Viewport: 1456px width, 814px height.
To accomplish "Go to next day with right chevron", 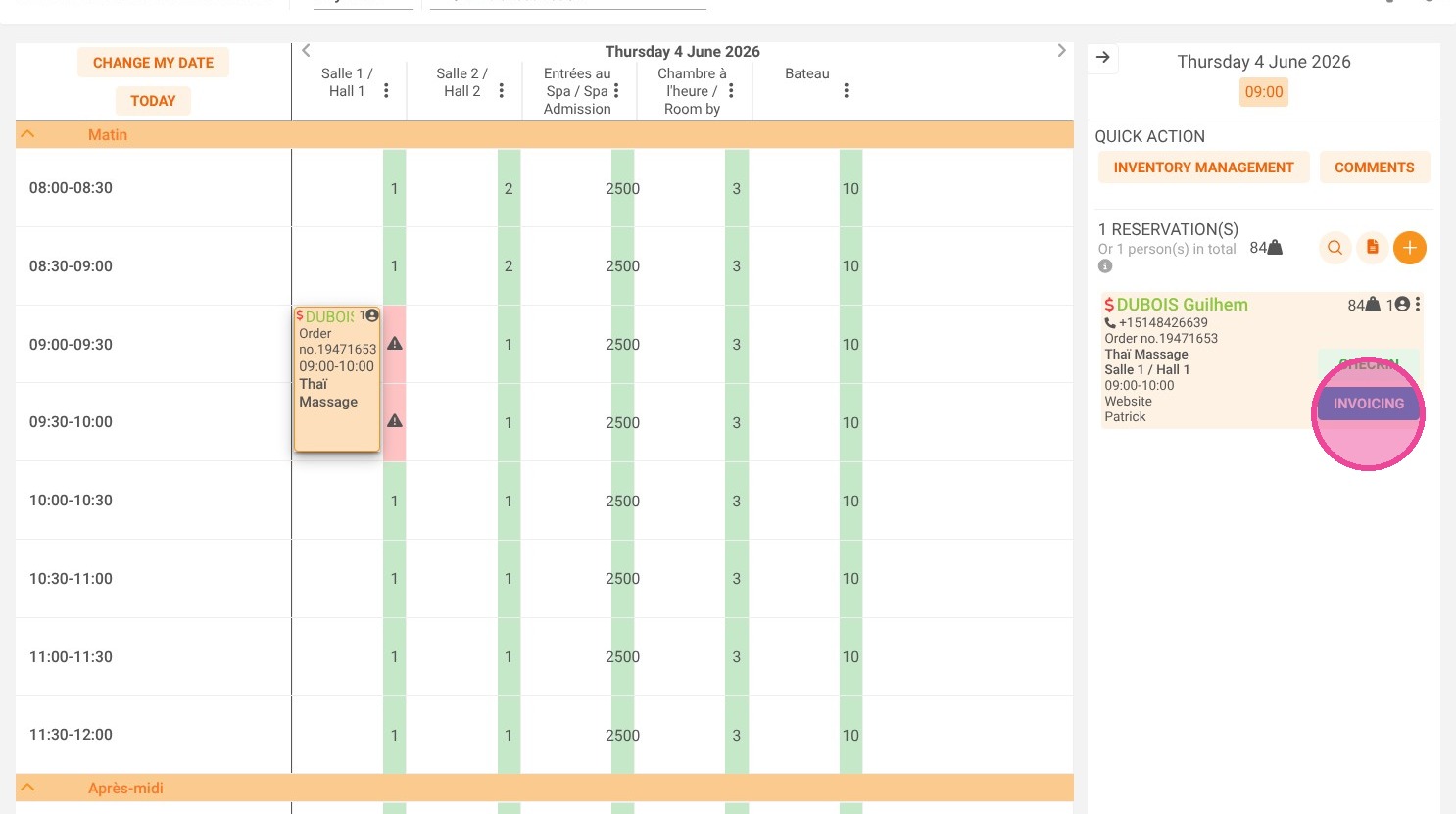I will (1061, 51).
